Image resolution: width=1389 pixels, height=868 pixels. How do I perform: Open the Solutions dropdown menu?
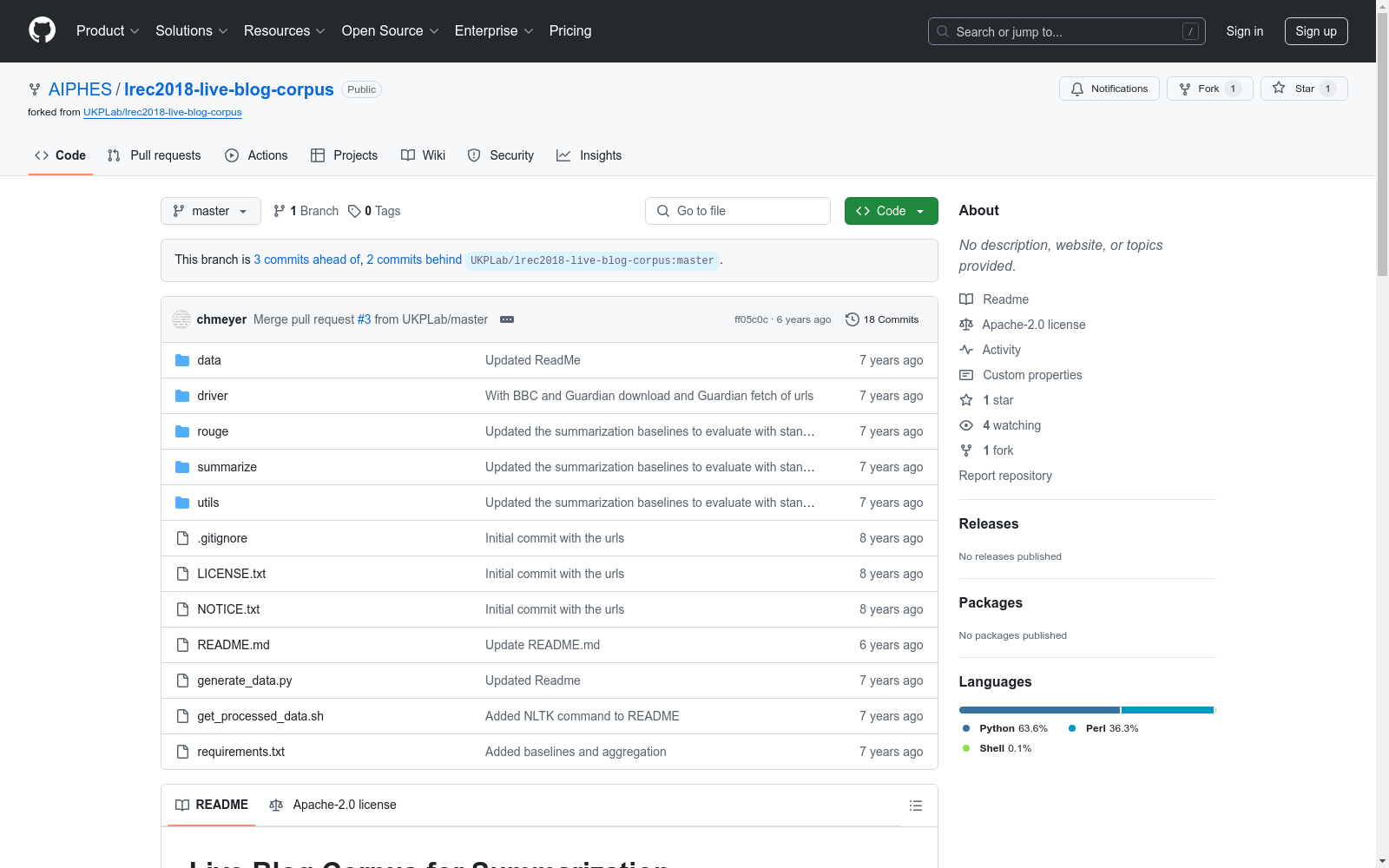(192, 31)
